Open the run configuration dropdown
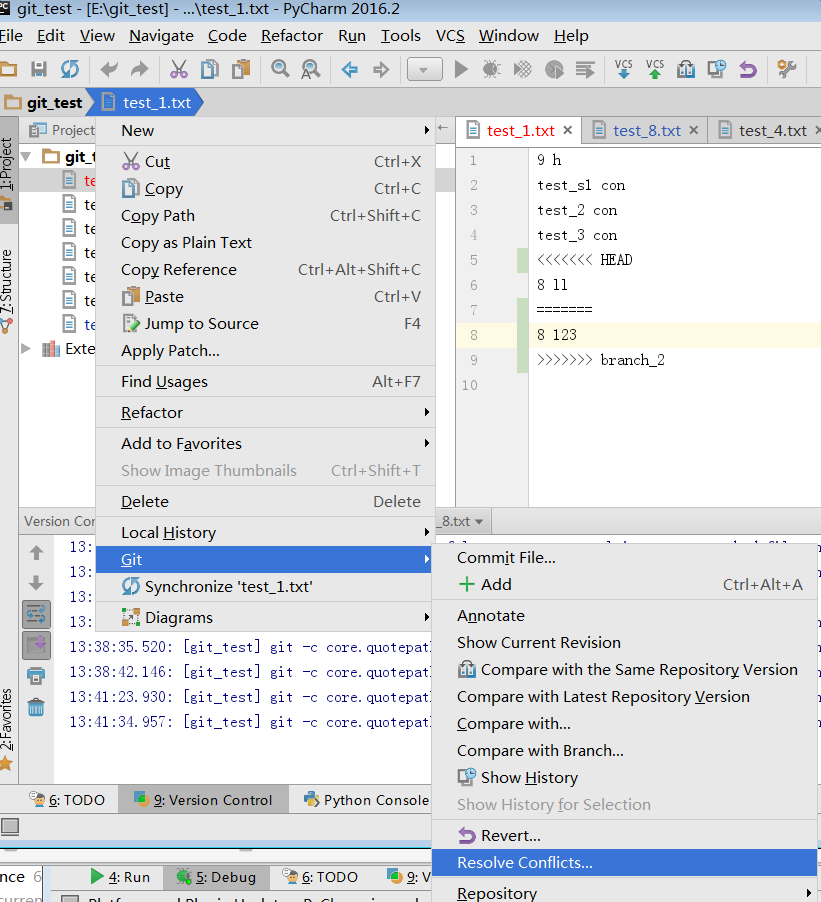The width and height of the screenshot is (821, 902). point(425,70)
